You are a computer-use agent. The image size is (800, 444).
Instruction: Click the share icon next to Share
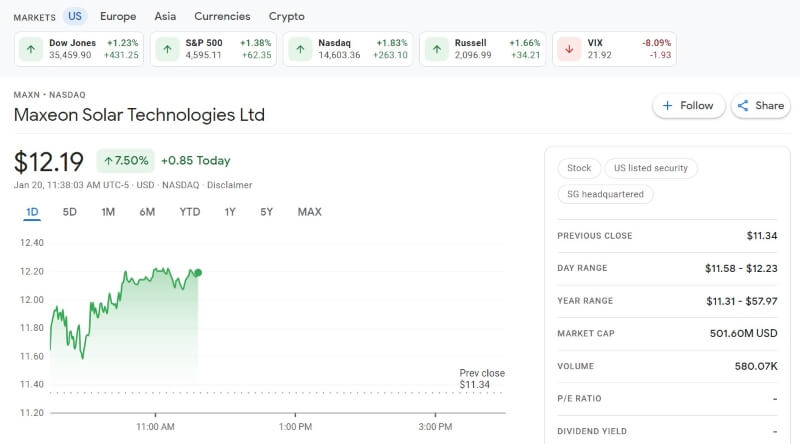point(743,106)
